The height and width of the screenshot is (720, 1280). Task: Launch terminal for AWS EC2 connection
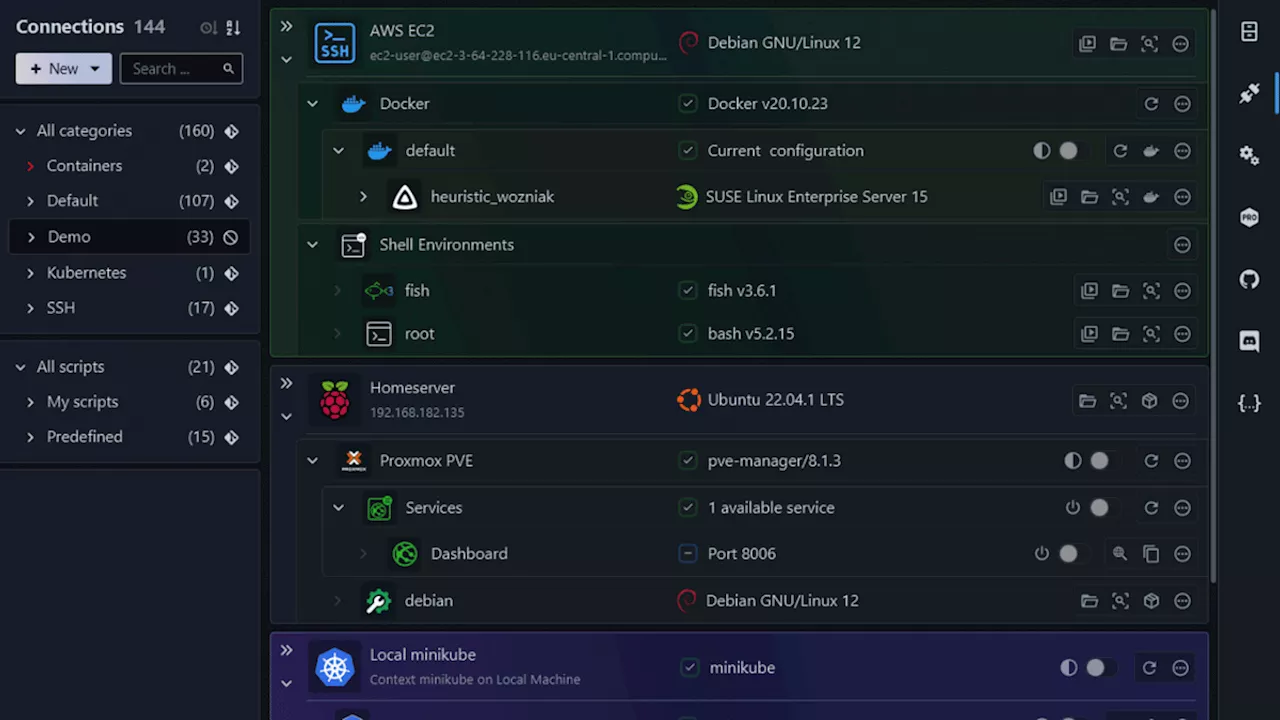point(1087,44)
